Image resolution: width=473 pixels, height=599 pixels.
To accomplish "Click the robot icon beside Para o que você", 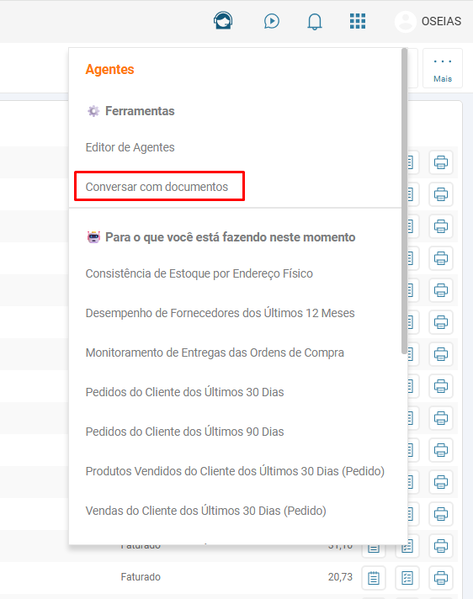I will coord(94,237).
